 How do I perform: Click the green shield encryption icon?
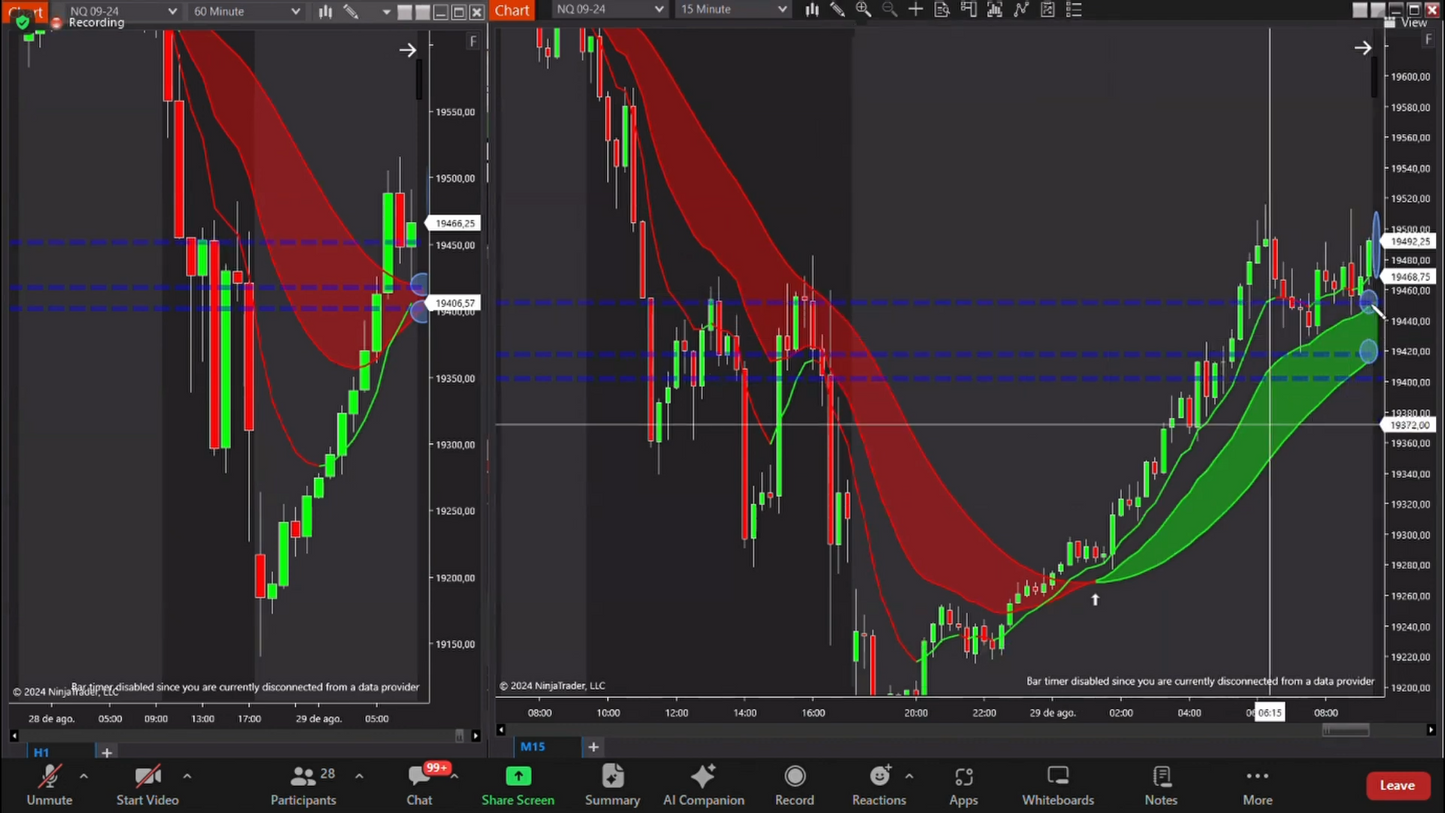pyautogui.click(x=22, y=21)
